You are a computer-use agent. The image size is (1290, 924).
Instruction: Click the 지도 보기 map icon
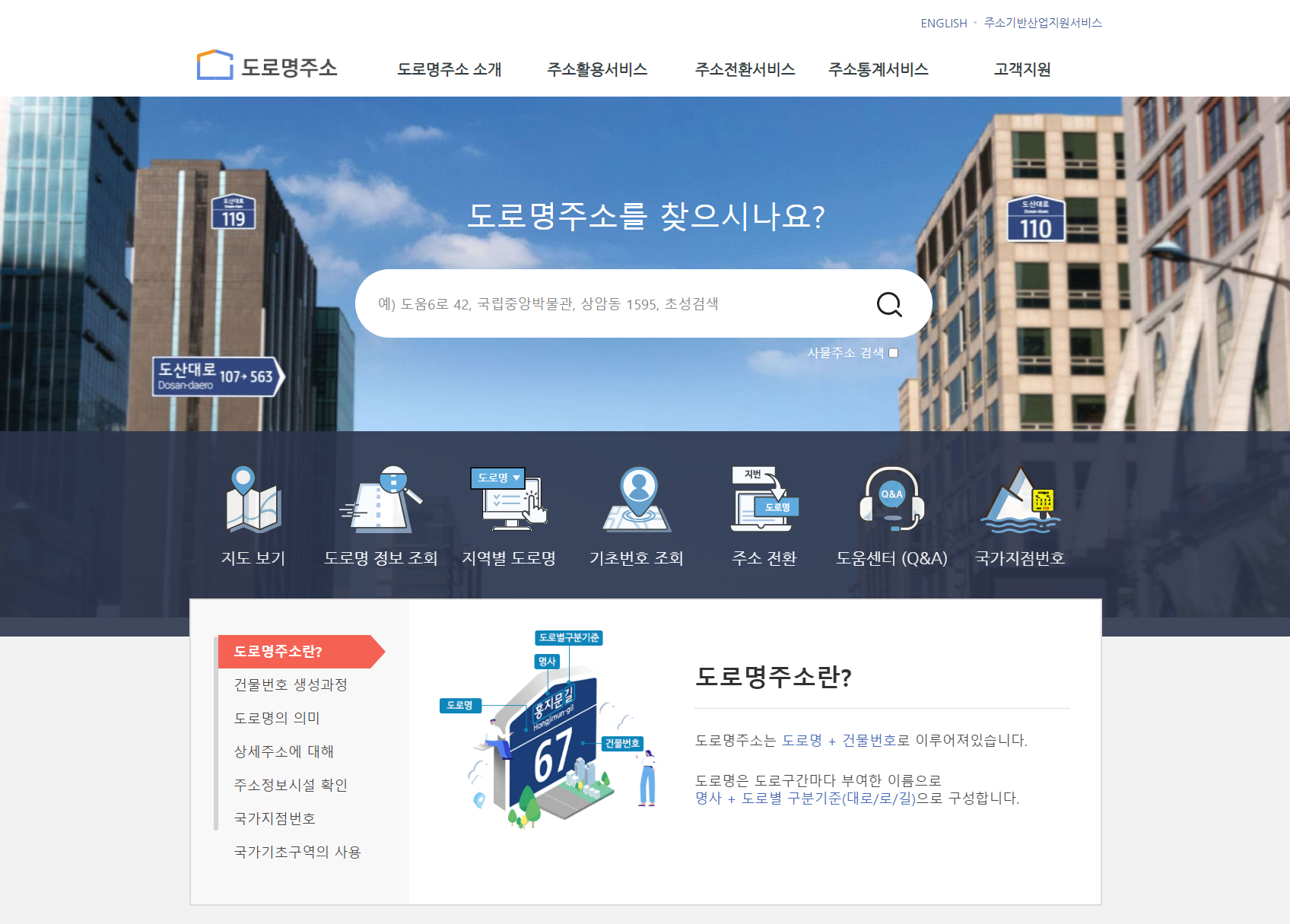click(x=253, y=499)
